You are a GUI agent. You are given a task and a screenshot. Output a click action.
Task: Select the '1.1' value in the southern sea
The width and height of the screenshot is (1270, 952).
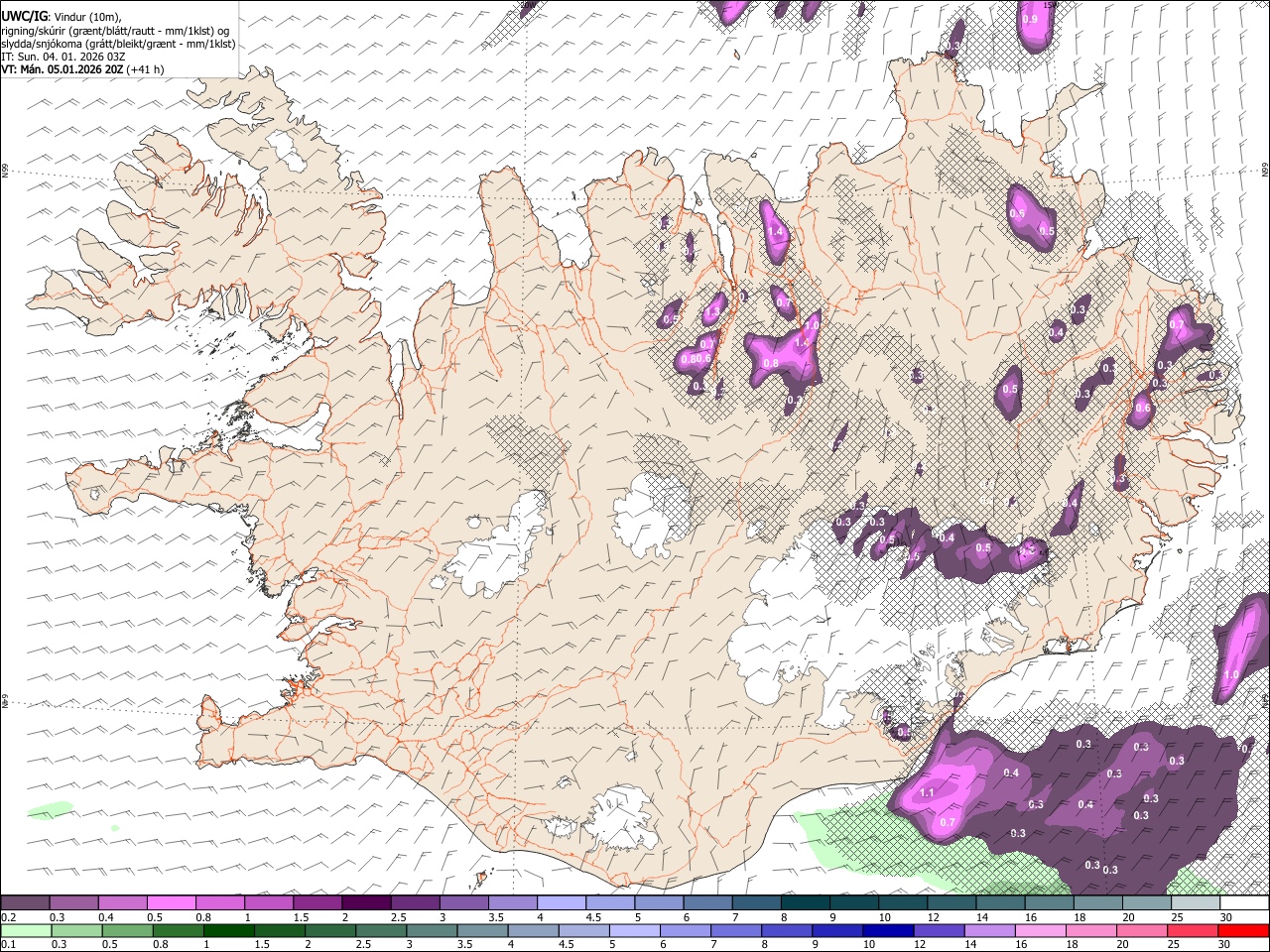[928, 792]
